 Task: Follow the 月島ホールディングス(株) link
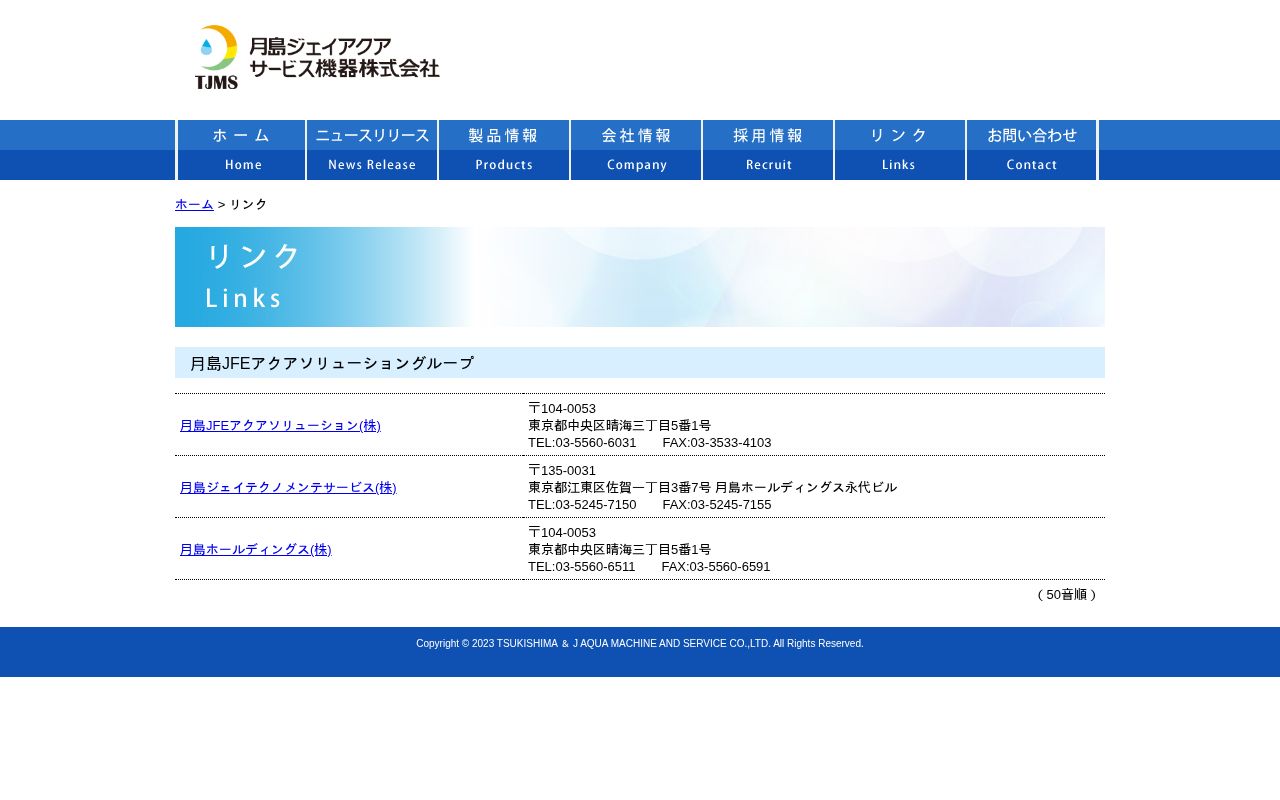pyautogui.click(x=255, y=549)
